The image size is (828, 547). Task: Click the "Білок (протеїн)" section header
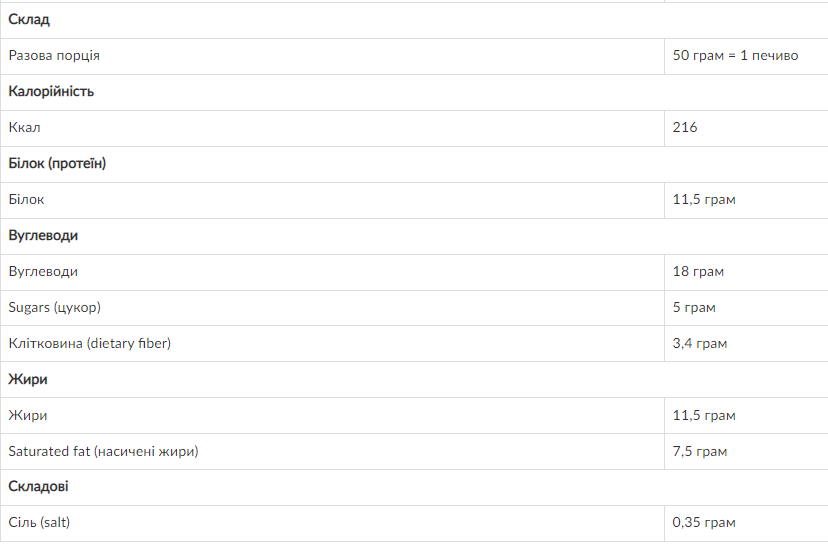[57, 164]
